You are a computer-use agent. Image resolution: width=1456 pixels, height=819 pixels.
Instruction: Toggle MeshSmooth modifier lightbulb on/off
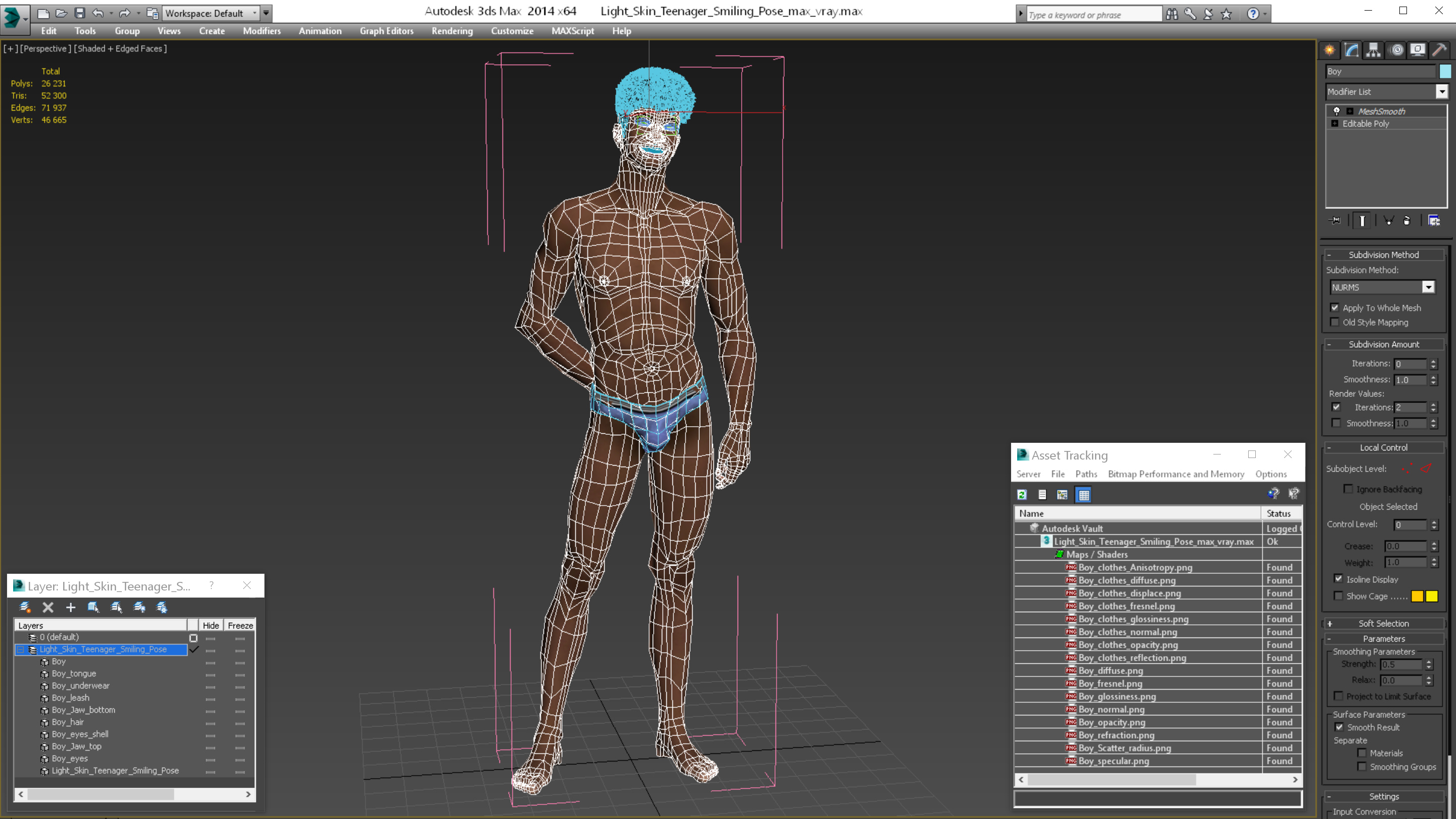coord(1337,111)
